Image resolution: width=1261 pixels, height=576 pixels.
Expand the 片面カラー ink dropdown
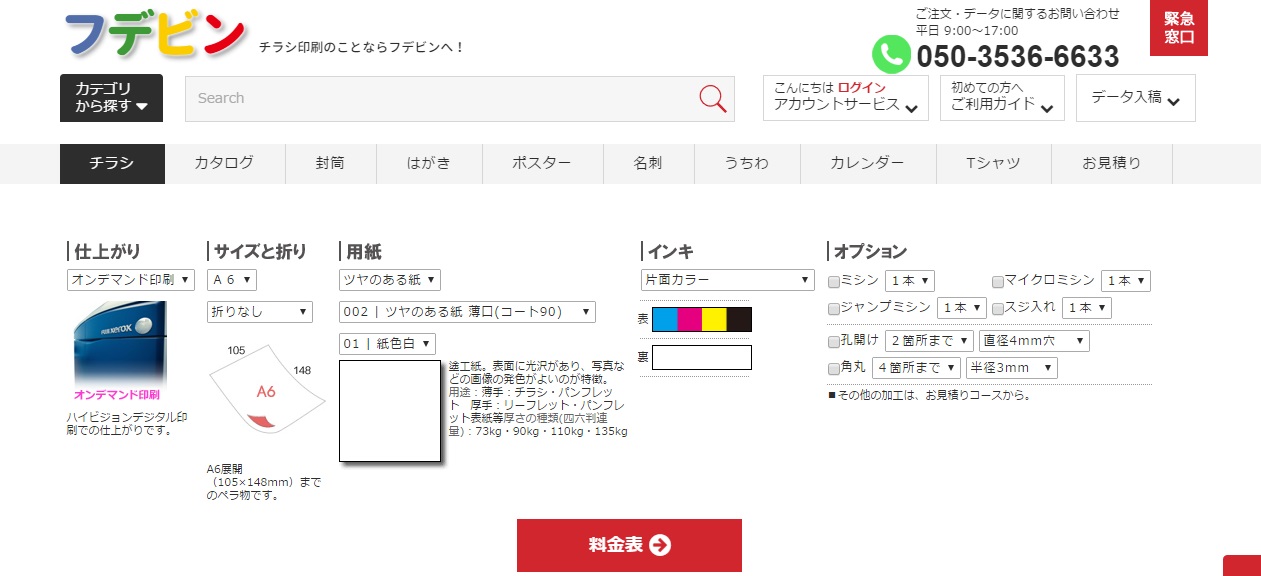pyautogui.click(x=727, y=280)
